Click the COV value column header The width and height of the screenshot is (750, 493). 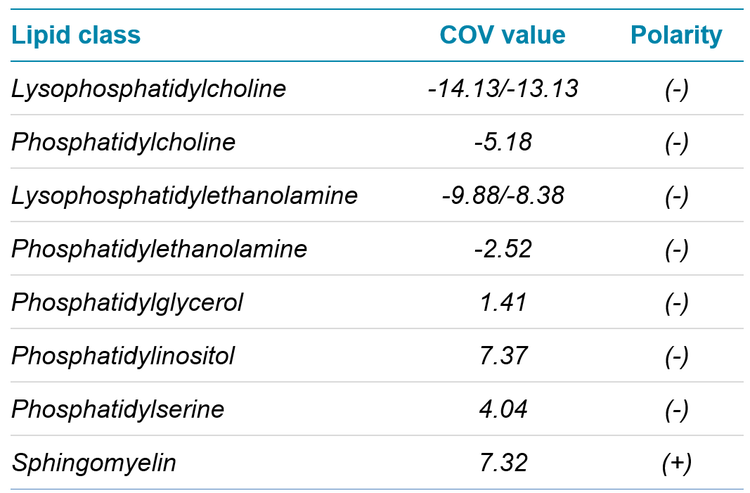(x=502, y=36)
